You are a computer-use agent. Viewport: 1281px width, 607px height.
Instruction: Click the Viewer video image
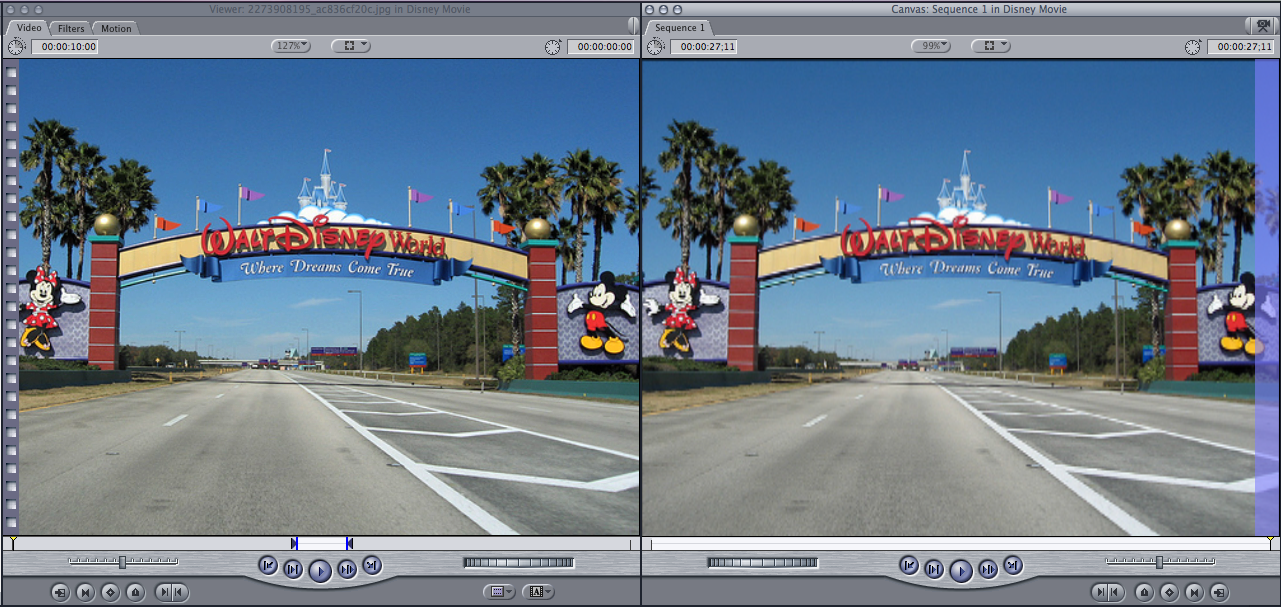[329, 297]
